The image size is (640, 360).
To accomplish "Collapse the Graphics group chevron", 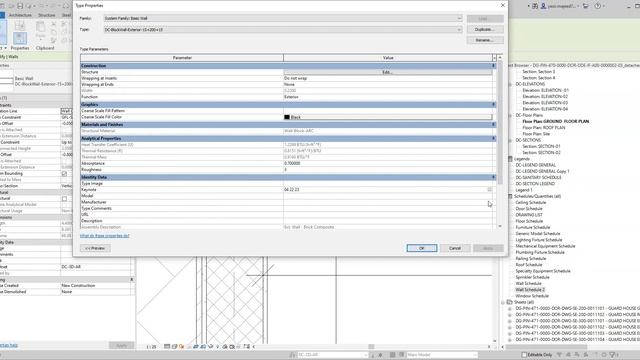I will pyautogui.click(x=493, y=104).
